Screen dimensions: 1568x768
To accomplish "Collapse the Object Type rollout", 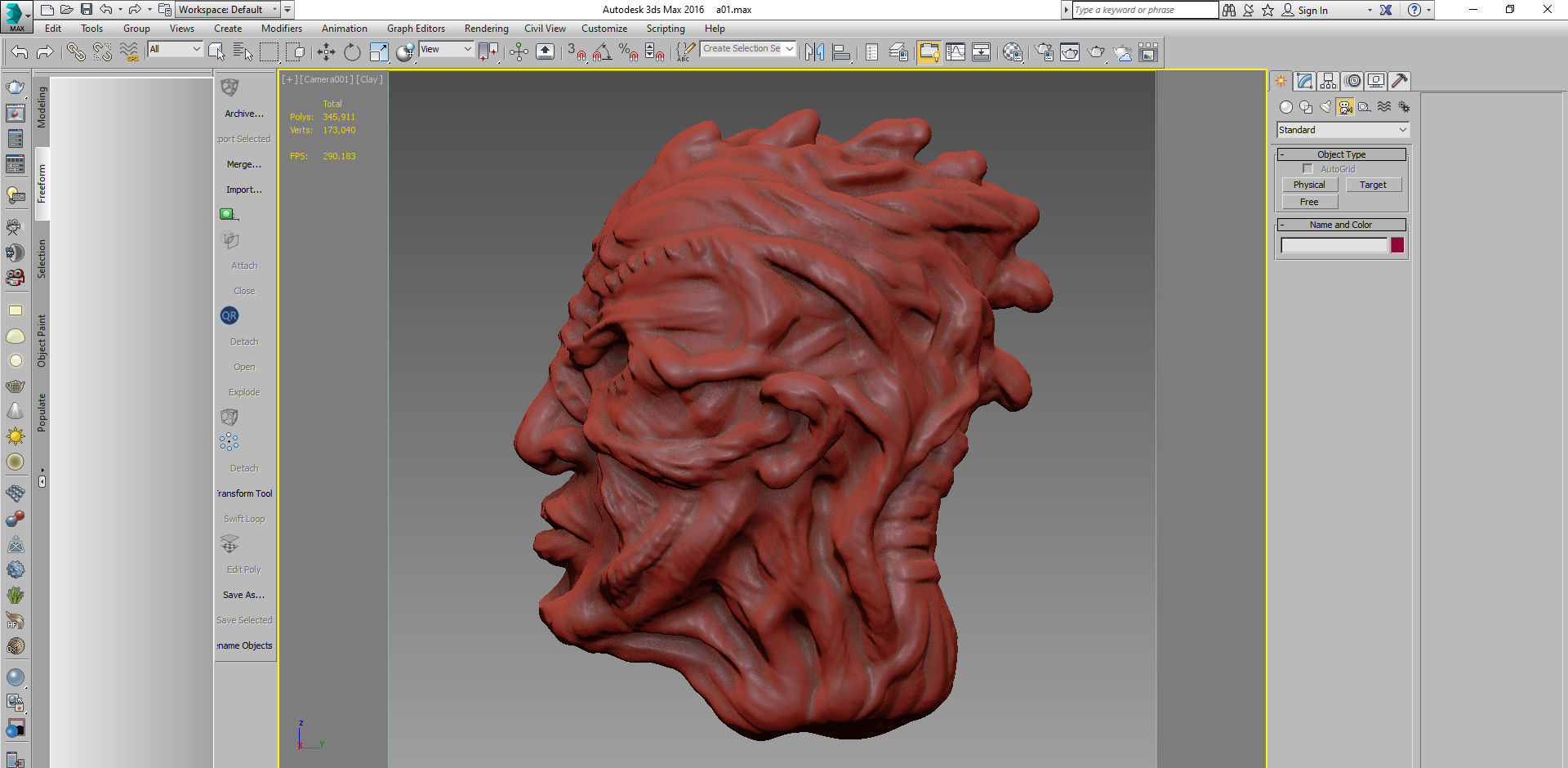I will coord(1341,154).
